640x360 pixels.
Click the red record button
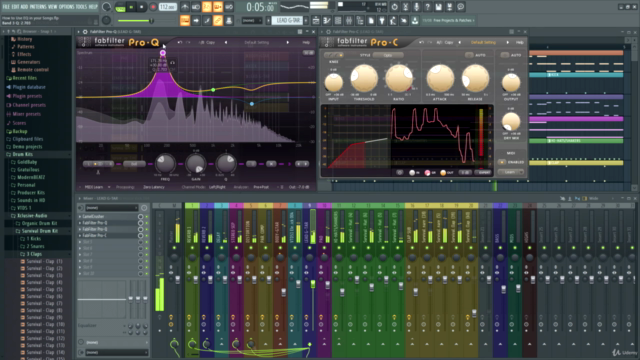pyautogui.click(x=153, y=7)
